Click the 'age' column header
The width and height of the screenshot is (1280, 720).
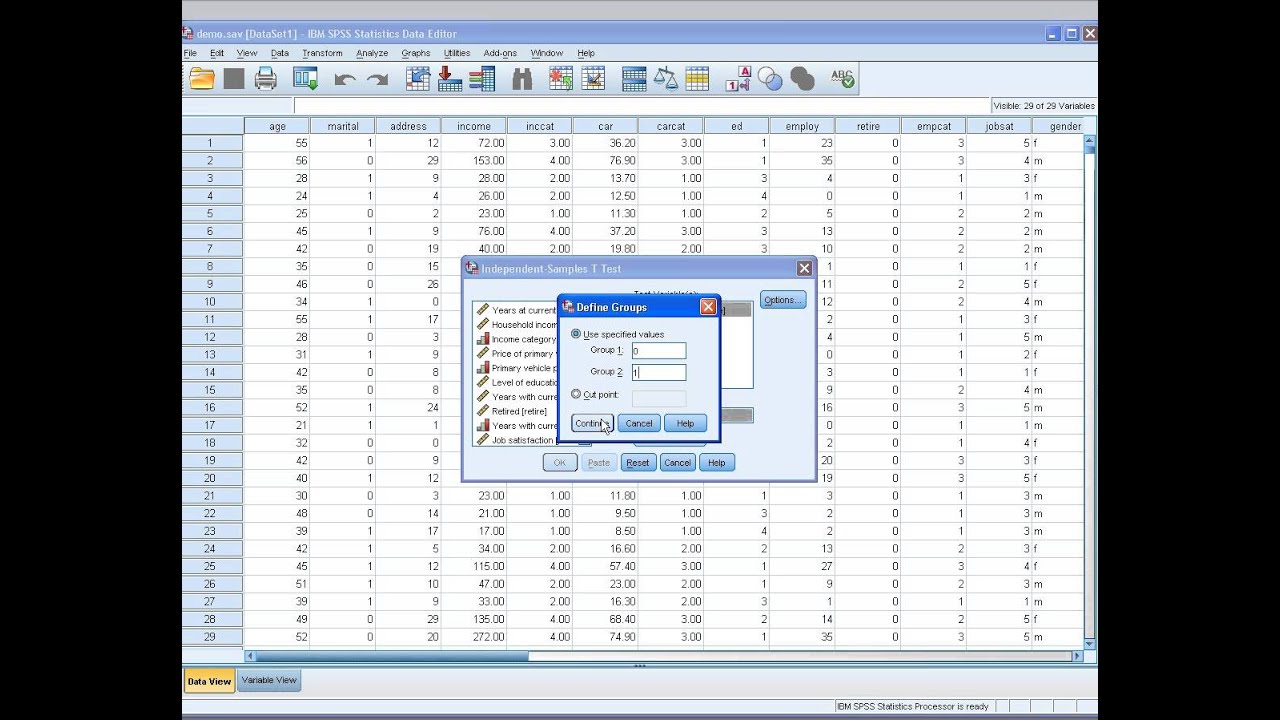(277, 126)
